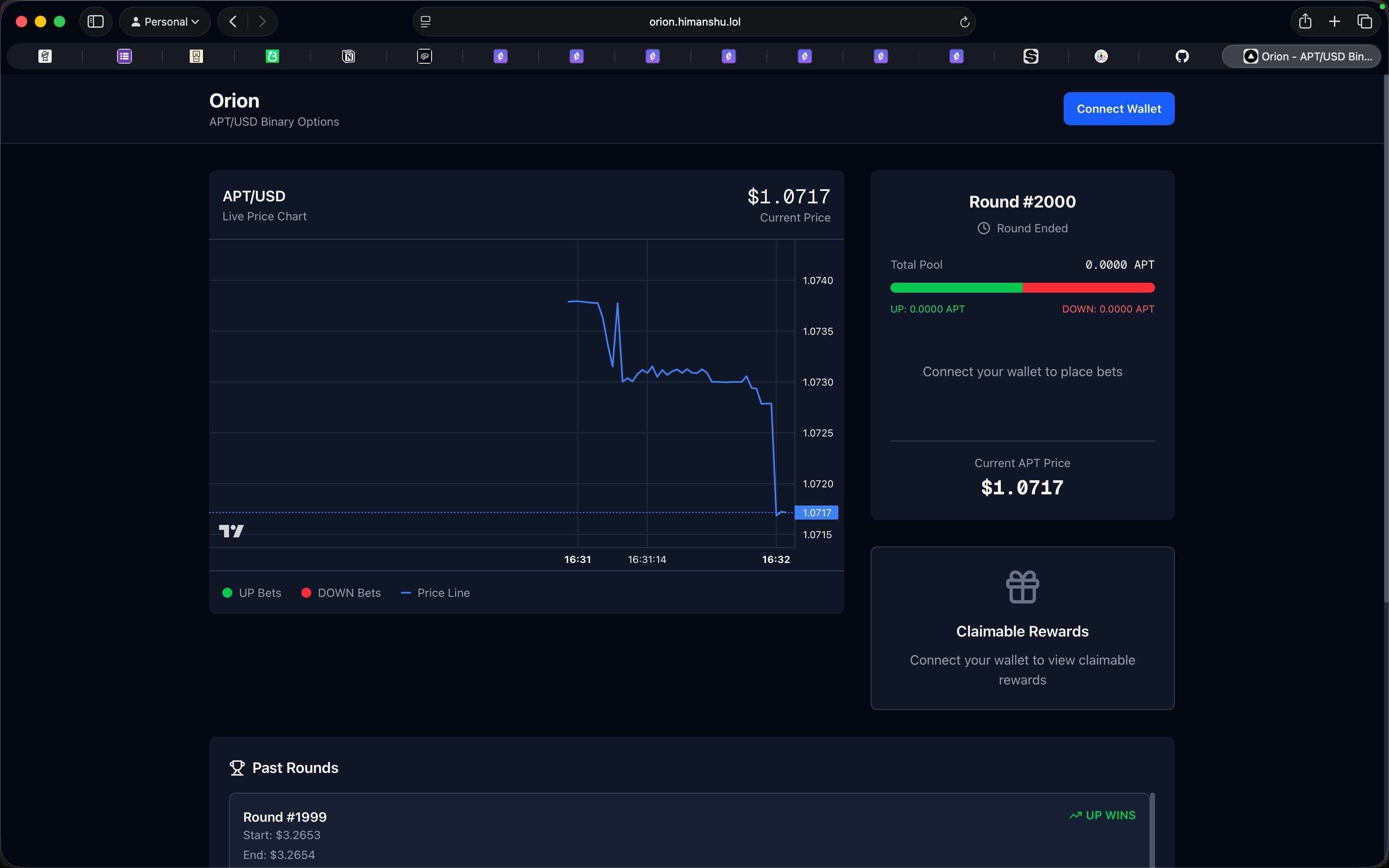Go back to the previous page
The width and height of the screenshot is (1389, 868).
232,22
